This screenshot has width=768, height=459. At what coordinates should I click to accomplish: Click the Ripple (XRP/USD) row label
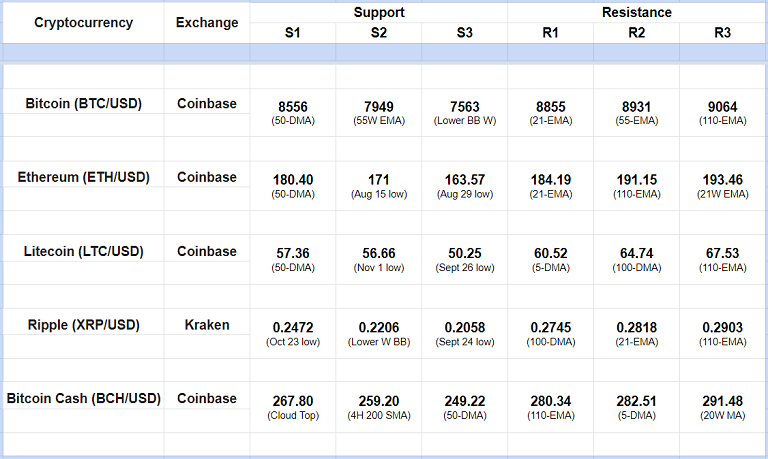click(83, 325)
